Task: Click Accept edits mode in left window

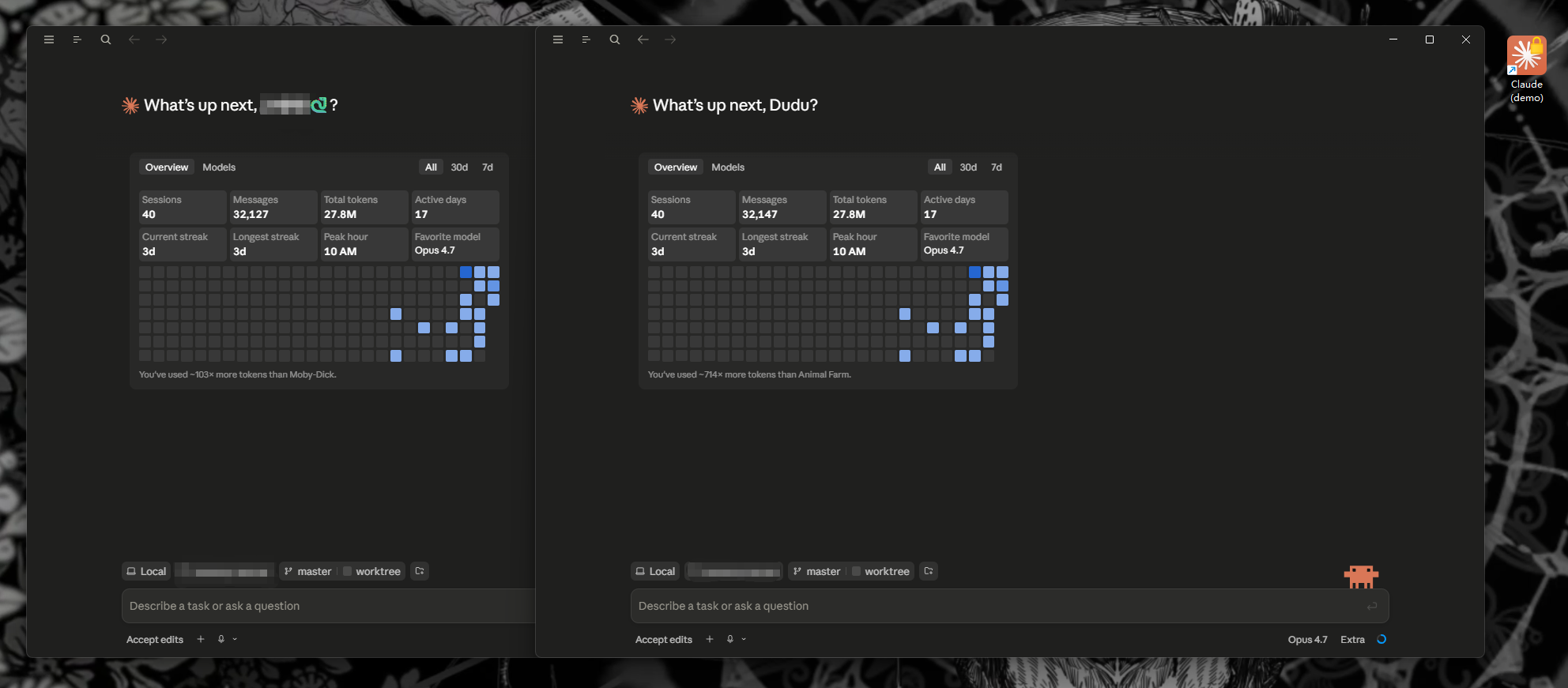Action: point(155,639)
